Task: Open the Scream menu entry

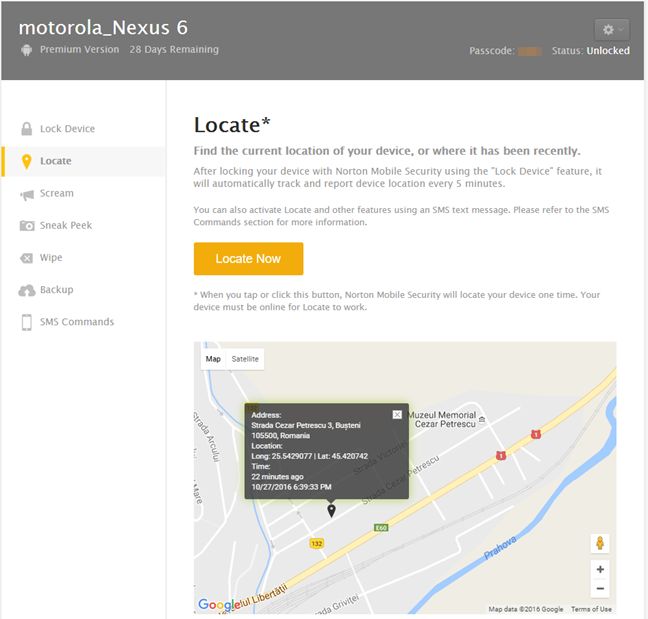Action: (x=83, y=193)
